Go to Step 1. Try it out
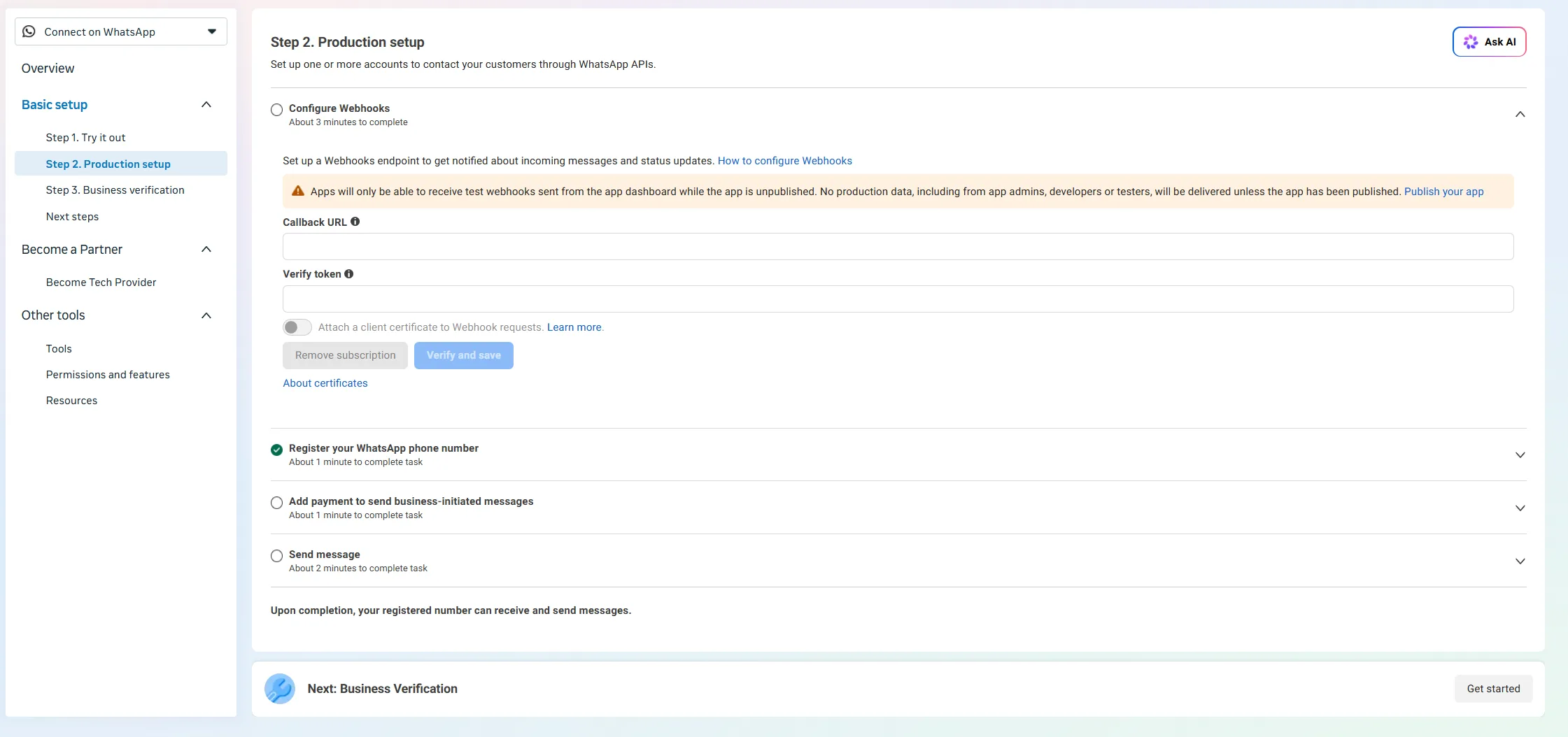This screenshot has height=737, width=1568. (x=86, y=138)
